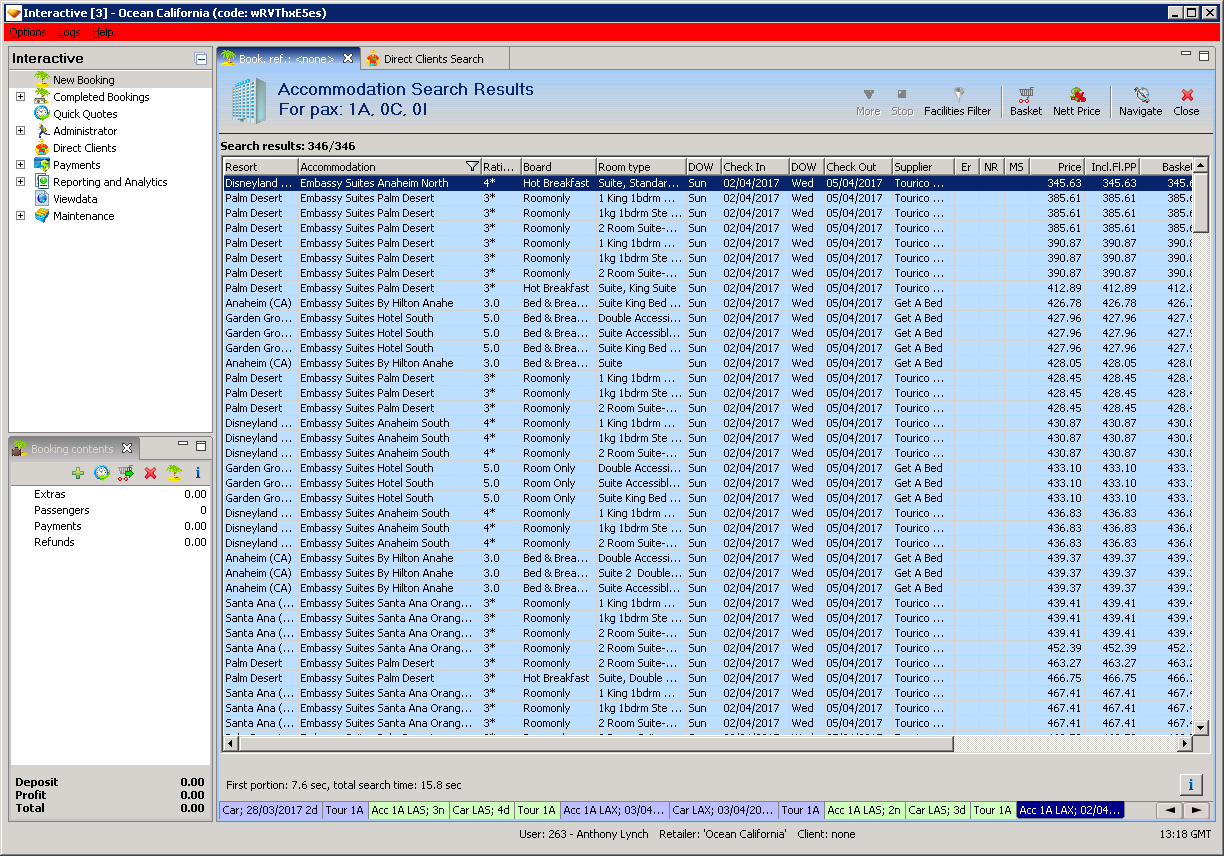Click the green plus add icon in Booking contents
Viewport: 1224px width, 856px height.
tap(78, 473)
